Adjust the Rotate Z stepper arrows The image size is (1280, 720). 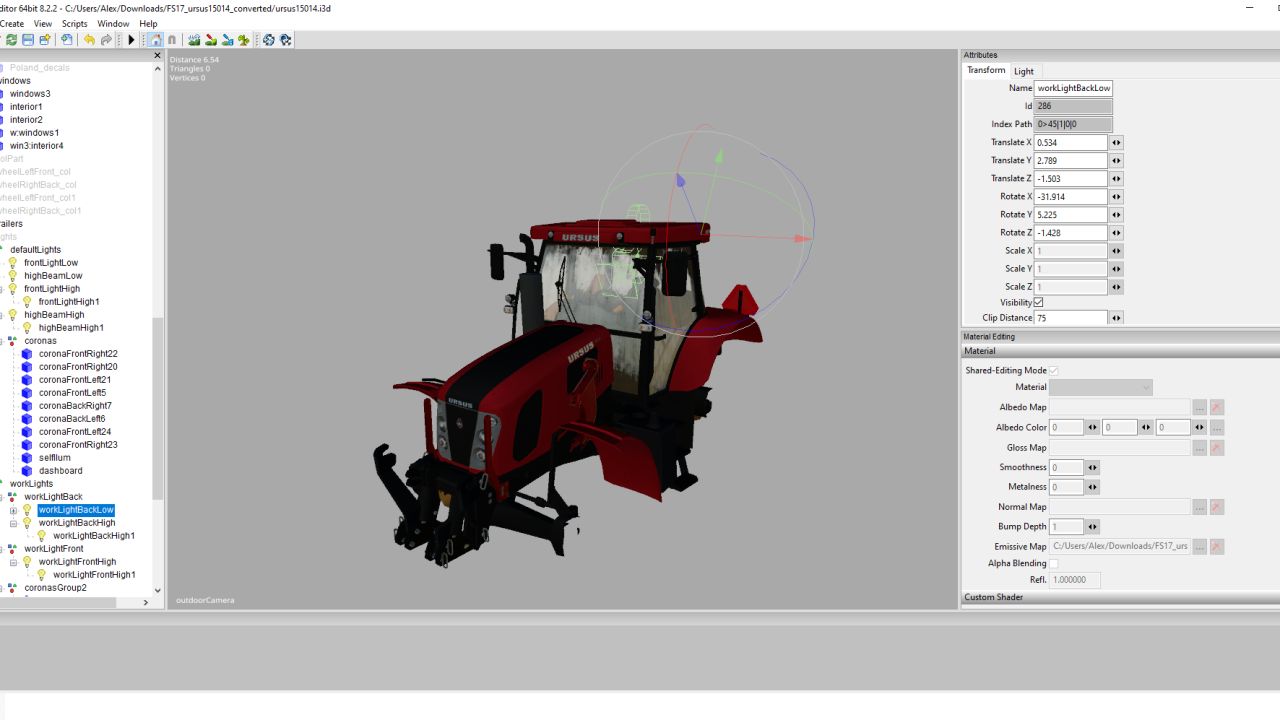(x=1116, y=233)
